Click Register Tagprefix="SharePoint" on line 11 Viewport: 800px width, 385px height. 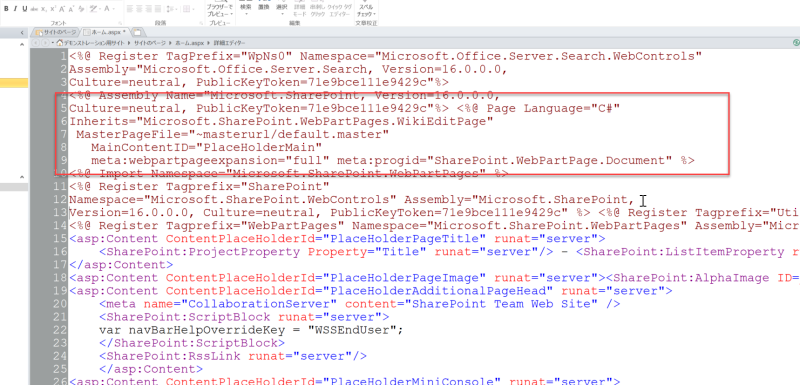pyautogui.click(x=199, y=187)
